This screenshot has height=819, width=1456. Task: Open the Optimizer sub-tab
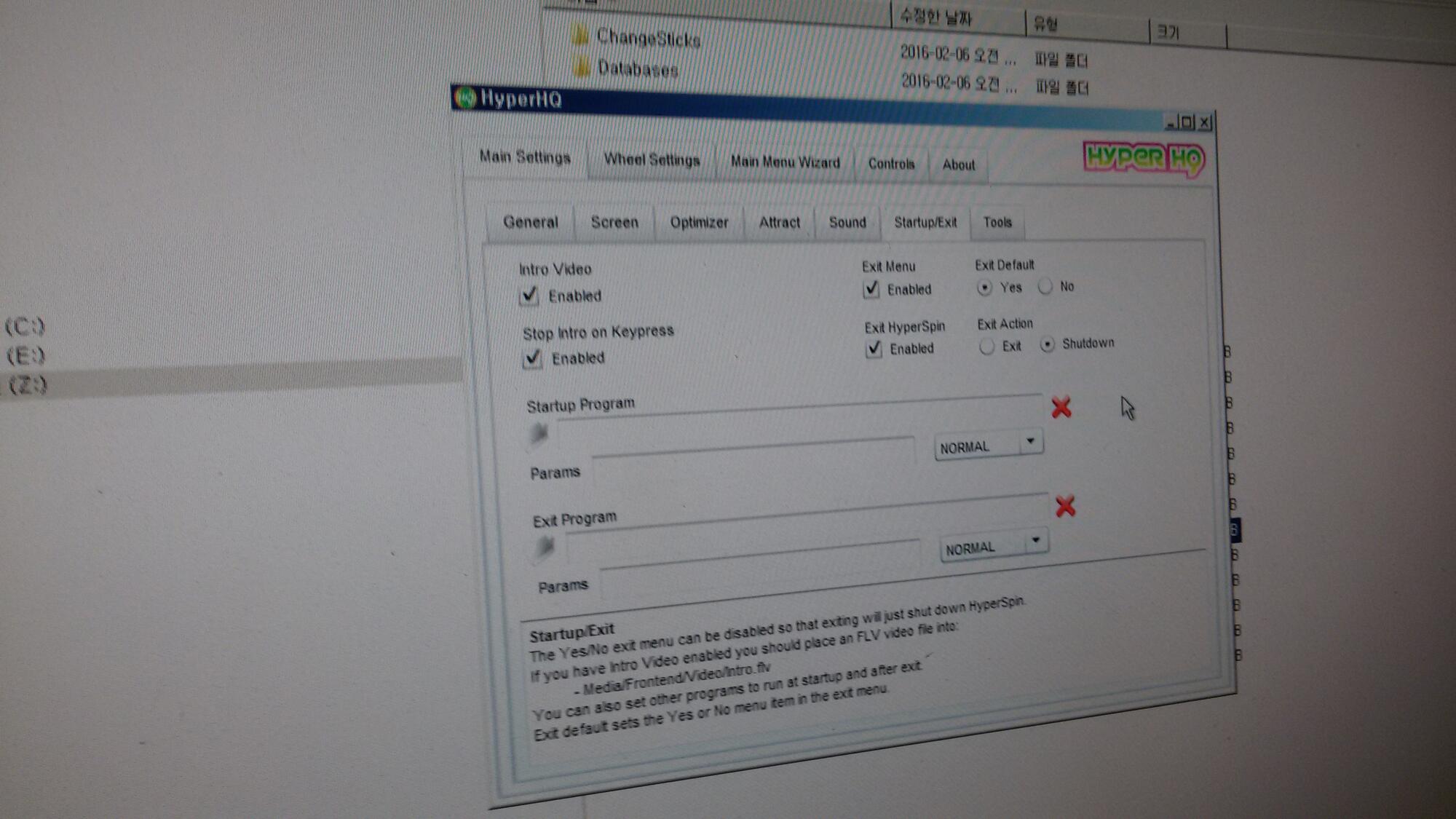(698, 222)
